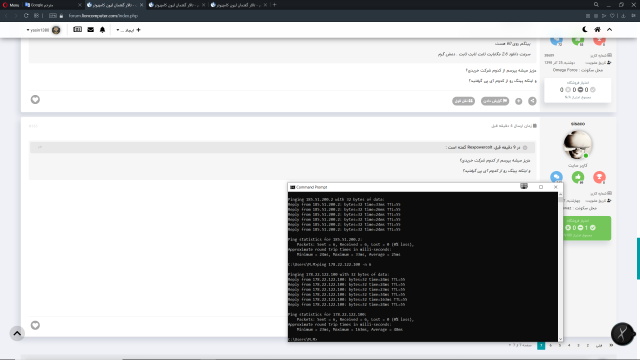
Task: Go back to previous page
Action: [x=6, y=16]
